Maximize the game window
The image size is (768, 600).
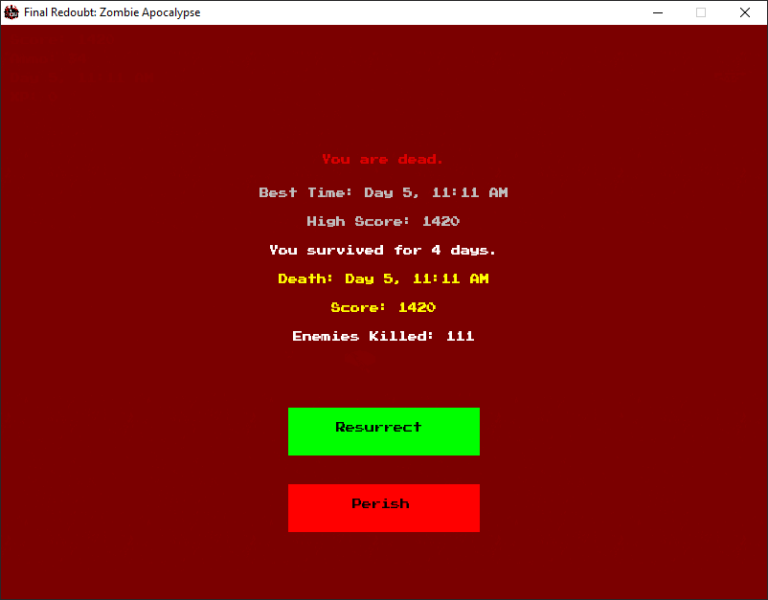[701, 12]
